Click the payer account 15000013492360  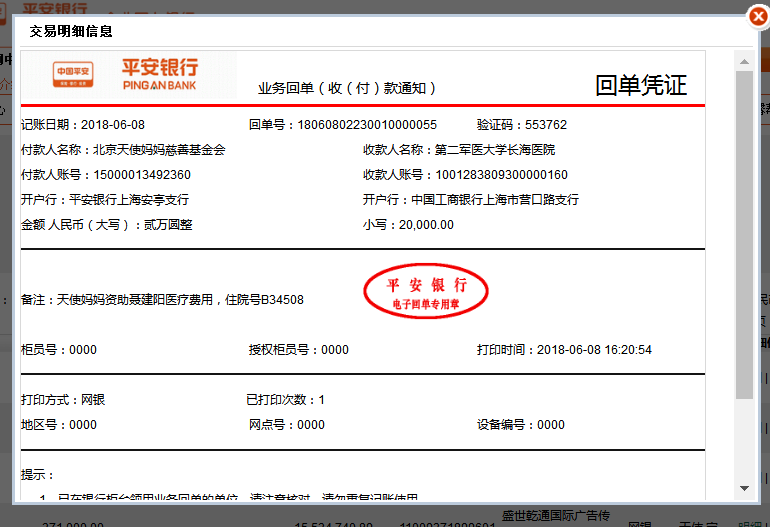[x=142, y=175]
